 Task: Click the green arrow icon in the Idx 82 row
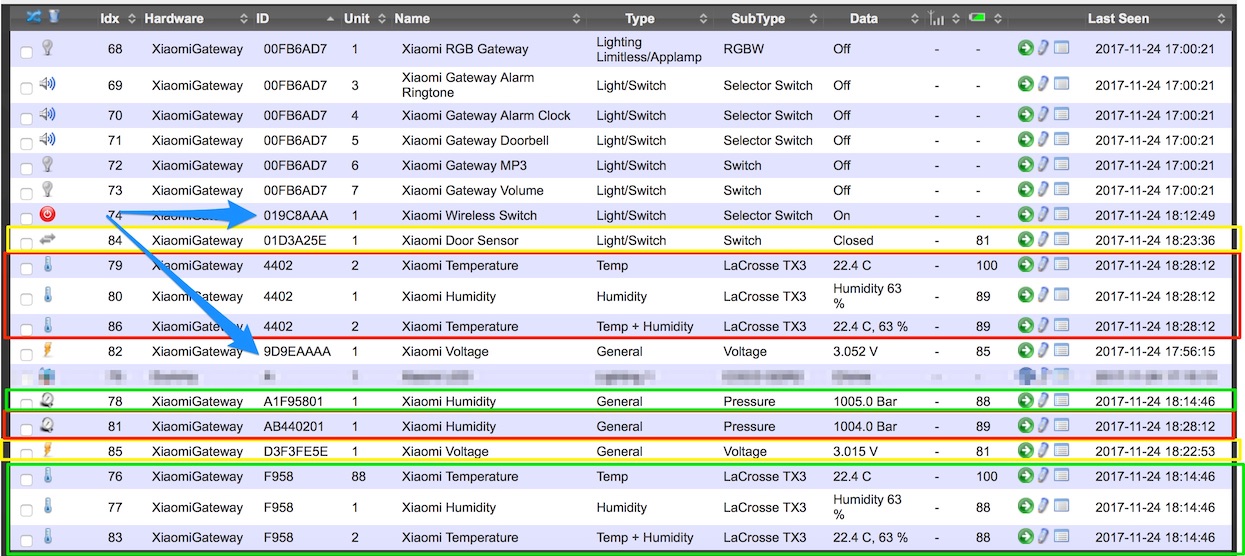click(1025, 351)
